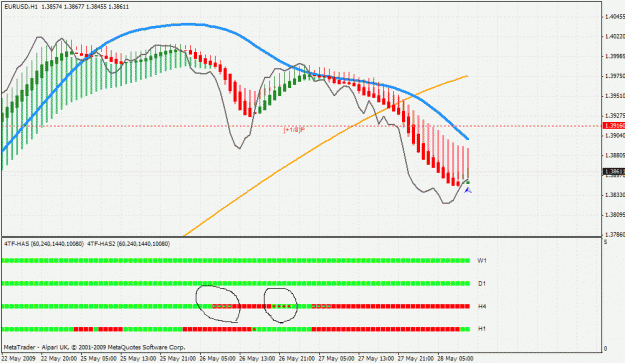
Task: Click the 28 May 05:00 time label
Action: (x=455, y=358)
